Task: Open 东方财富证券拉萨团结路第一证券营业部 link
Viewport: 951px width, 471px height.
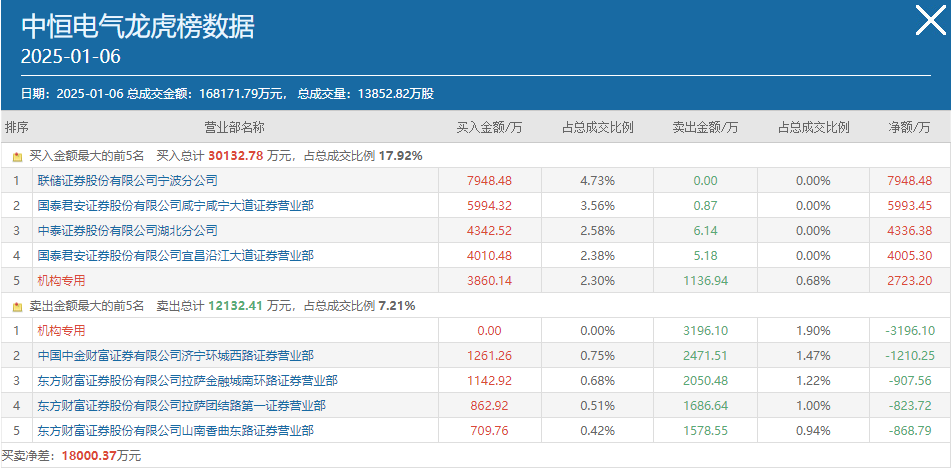Action: pyautogui.click(x=181, y=406)
